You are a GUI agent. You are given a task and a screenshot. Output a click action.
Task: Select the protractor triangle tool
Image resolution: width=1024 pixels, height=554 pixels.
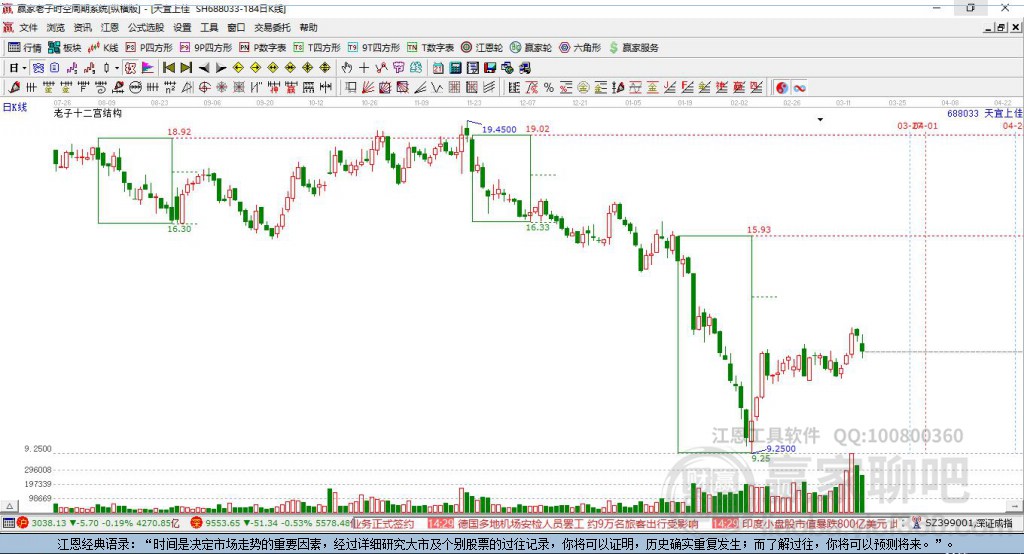click(187, 88)
